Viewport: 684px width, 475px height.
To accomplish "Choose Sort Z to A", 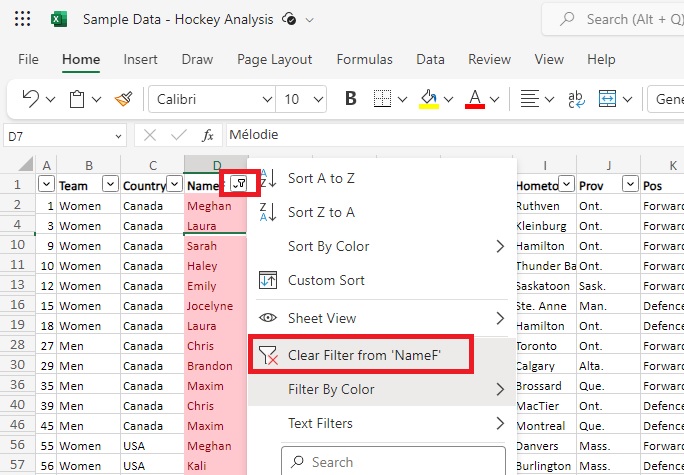I will 382,212.
